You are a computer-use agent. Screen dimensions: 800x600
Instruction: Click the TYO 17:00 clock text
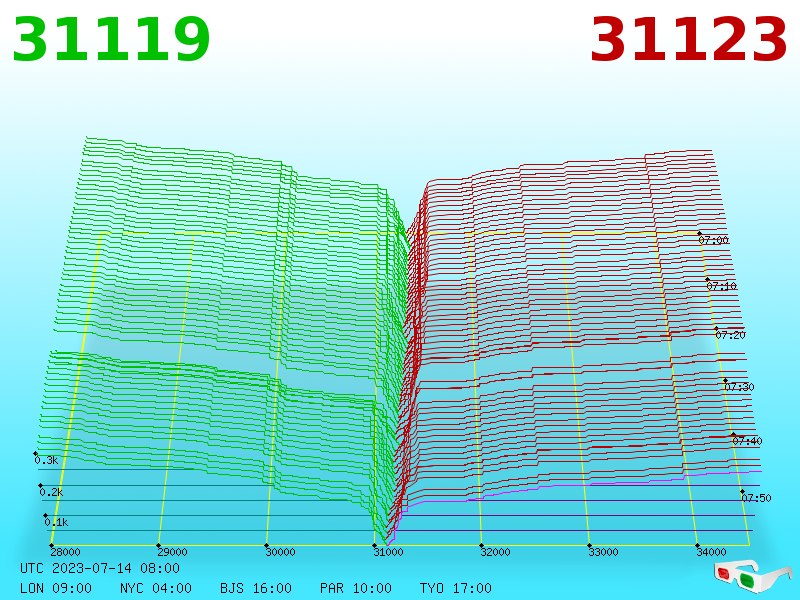456,588
